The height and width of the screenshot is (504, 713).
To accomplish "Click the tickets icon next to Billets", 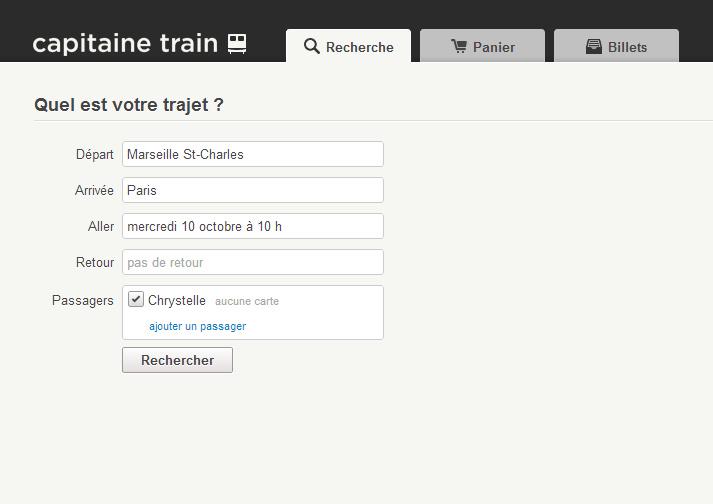I will 593,46.
